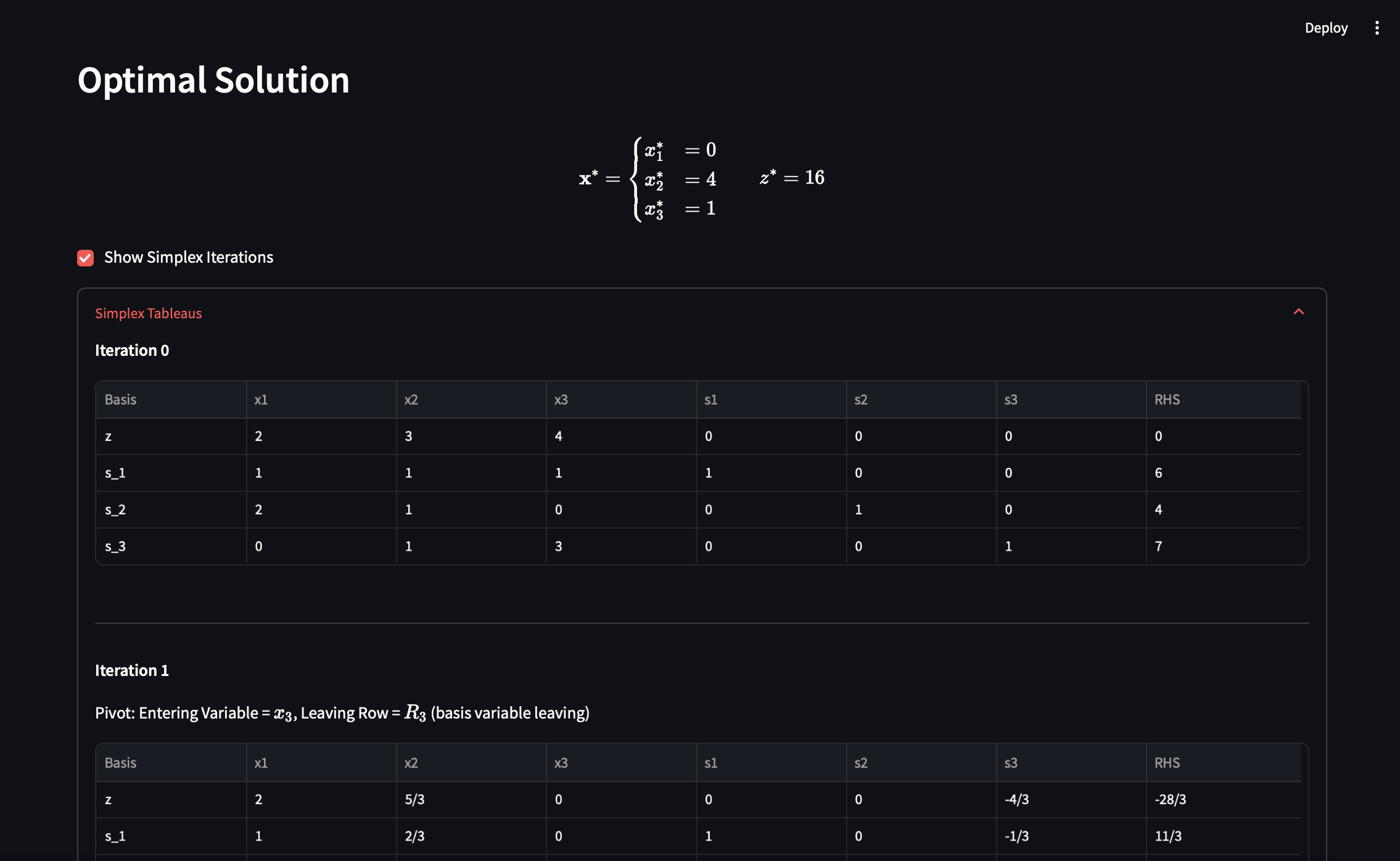Click the Simplex Tableaus header label
This screenshot has height=861, width=1400.
pos(148,313)
